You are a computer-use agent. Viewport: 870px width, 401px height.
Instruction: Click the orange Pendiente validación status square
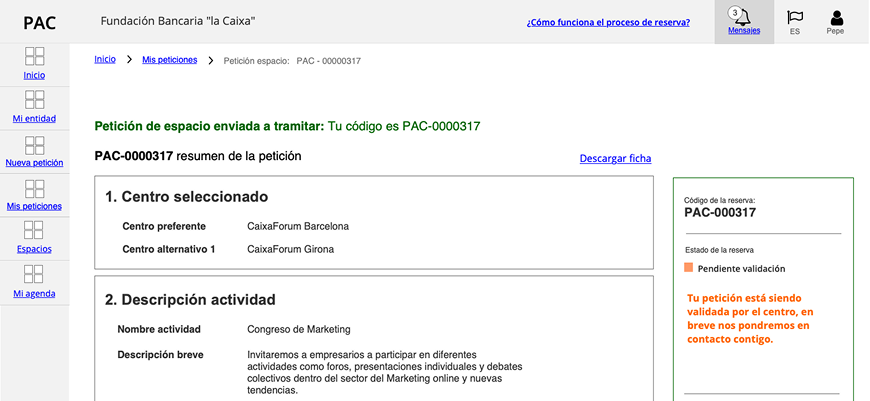(x=688, y=268)
